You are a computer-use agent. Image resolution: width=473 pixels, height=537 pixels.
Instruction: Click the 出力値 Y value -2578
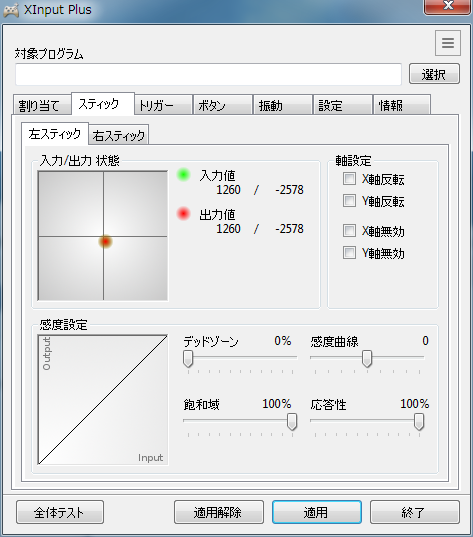[x=289, y=229]
